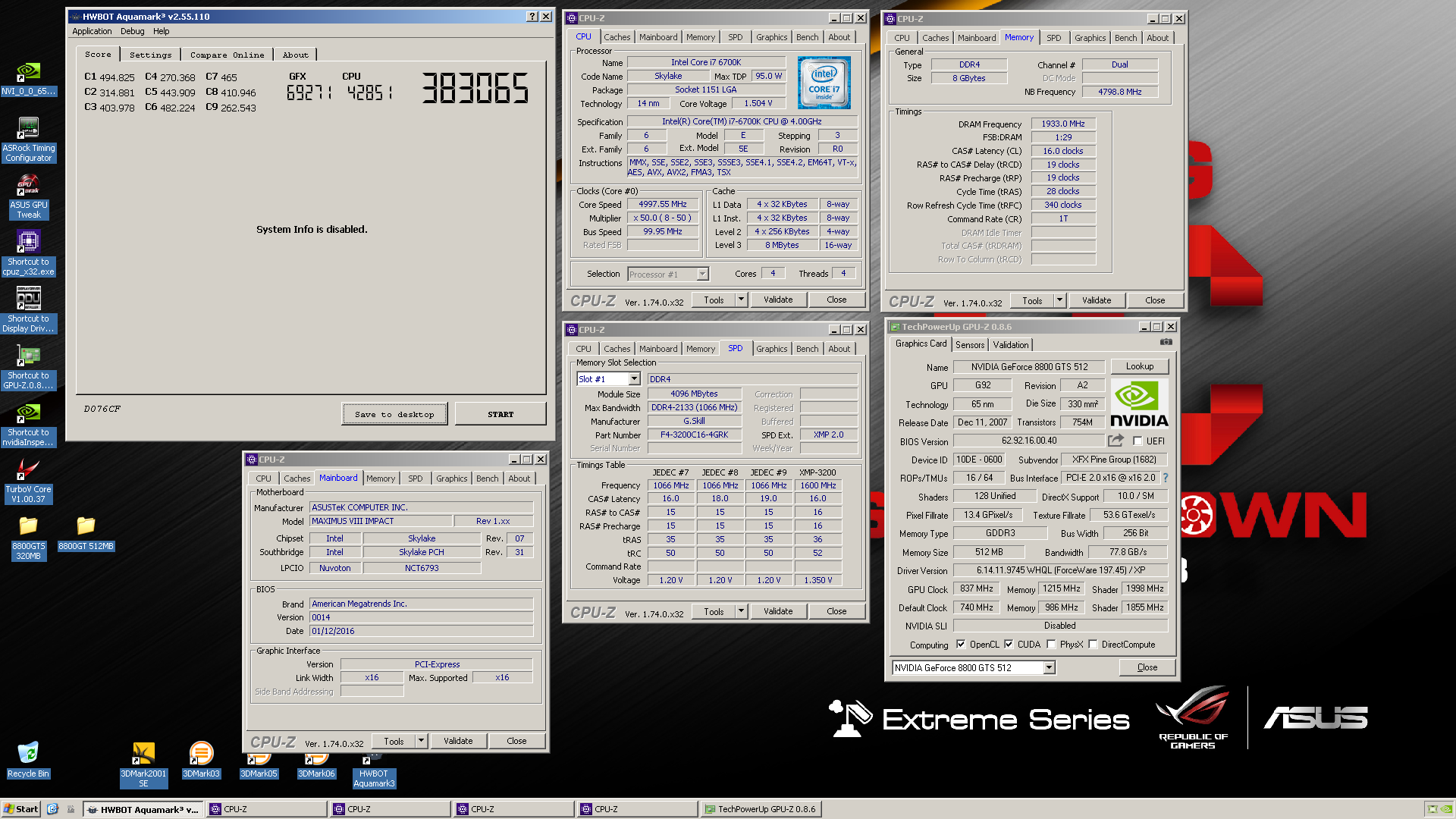Toggle the DirectCompute checkbox in GPU-Z

[1093, 645]
